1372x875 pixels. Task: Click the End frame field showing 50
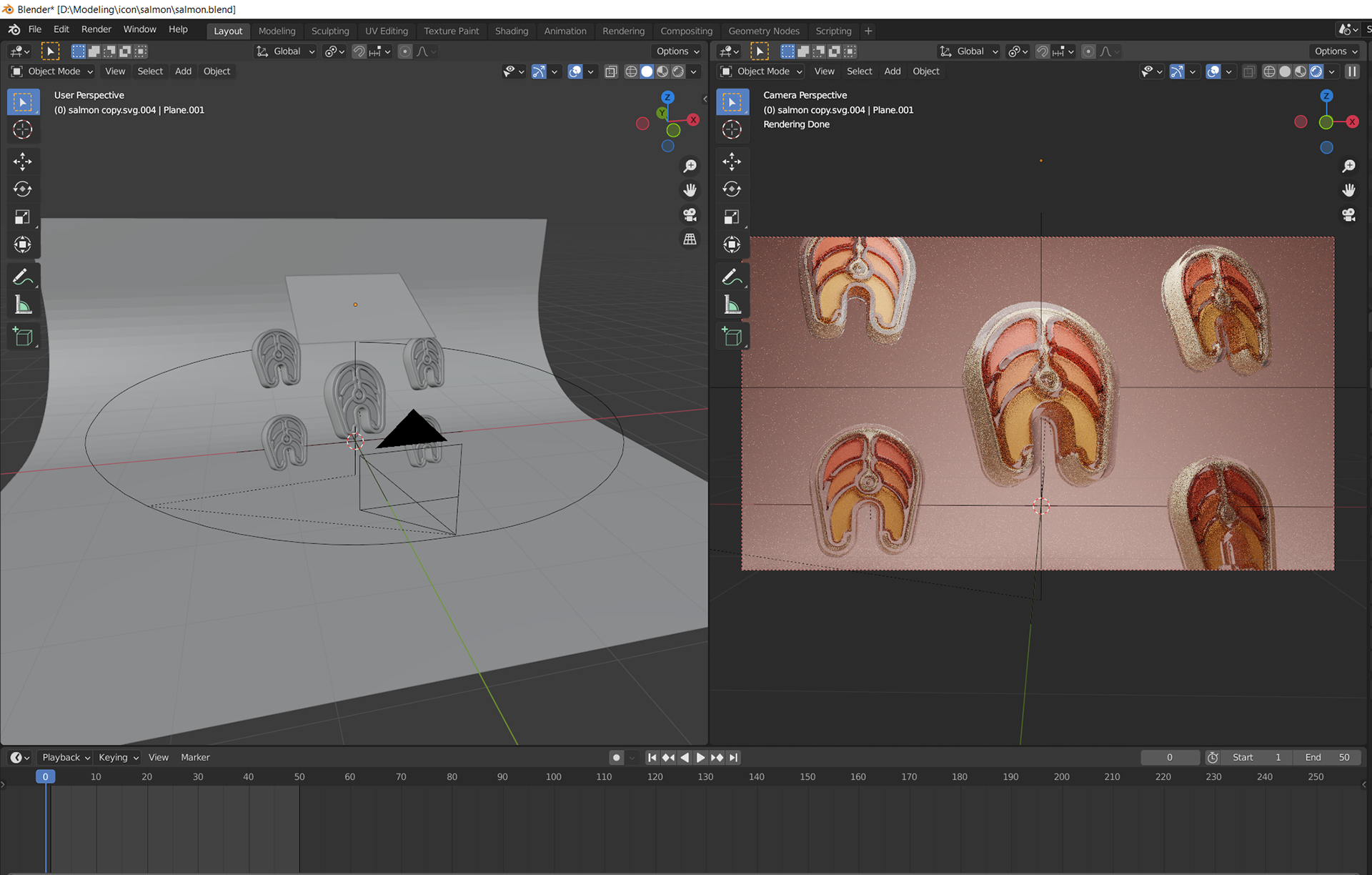[1328, 757]
